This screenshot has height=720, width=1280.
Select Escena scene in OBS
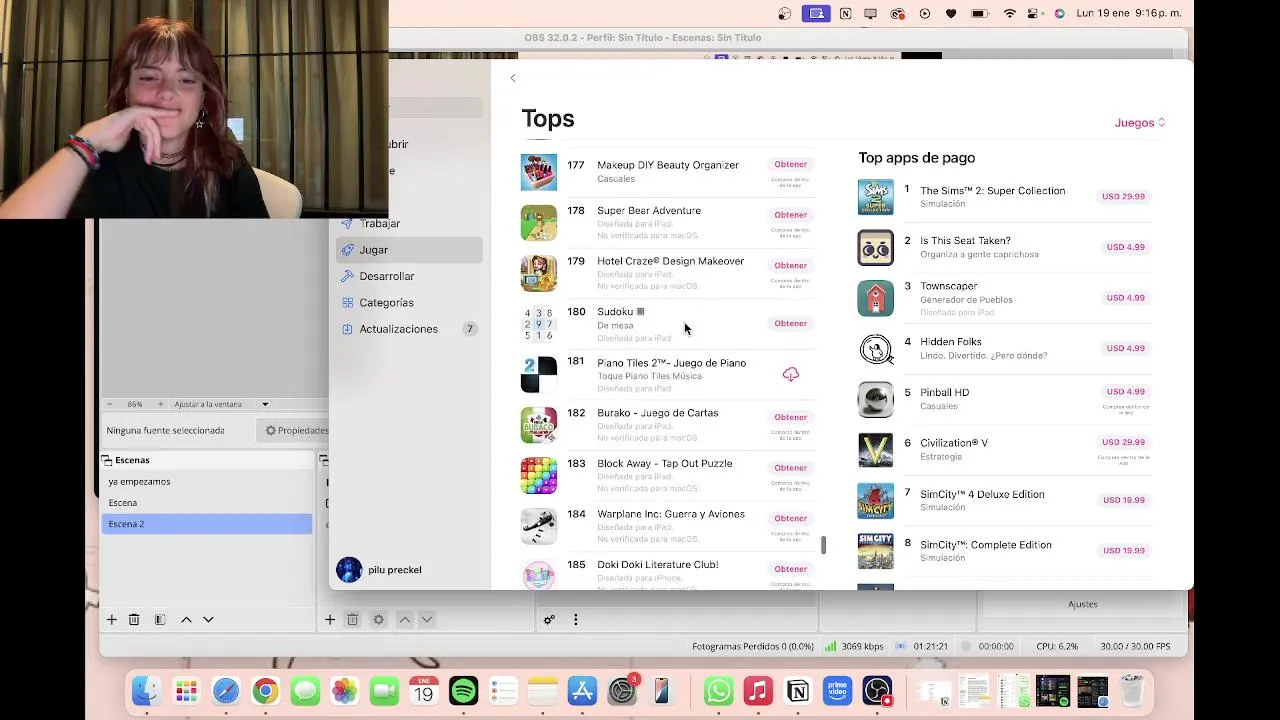(x=207, y=503)
